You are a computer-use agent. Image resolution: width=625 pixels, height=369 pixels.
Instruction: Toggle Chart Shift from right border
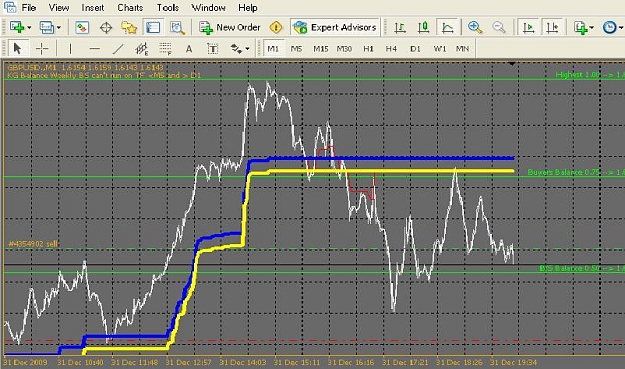[552, 27]
